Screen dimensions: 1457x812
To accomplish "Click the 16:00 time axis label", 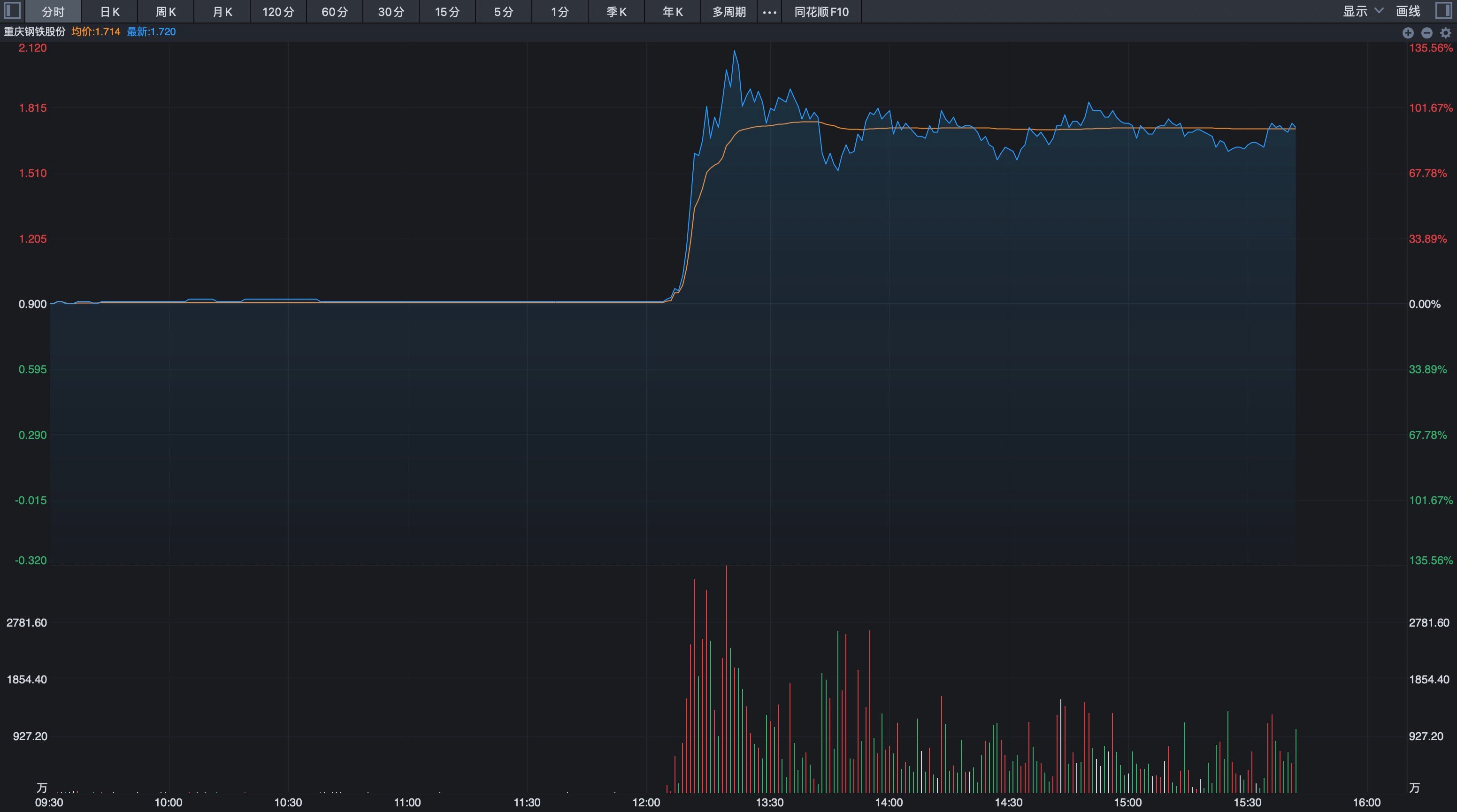I will pos(1366,803).
